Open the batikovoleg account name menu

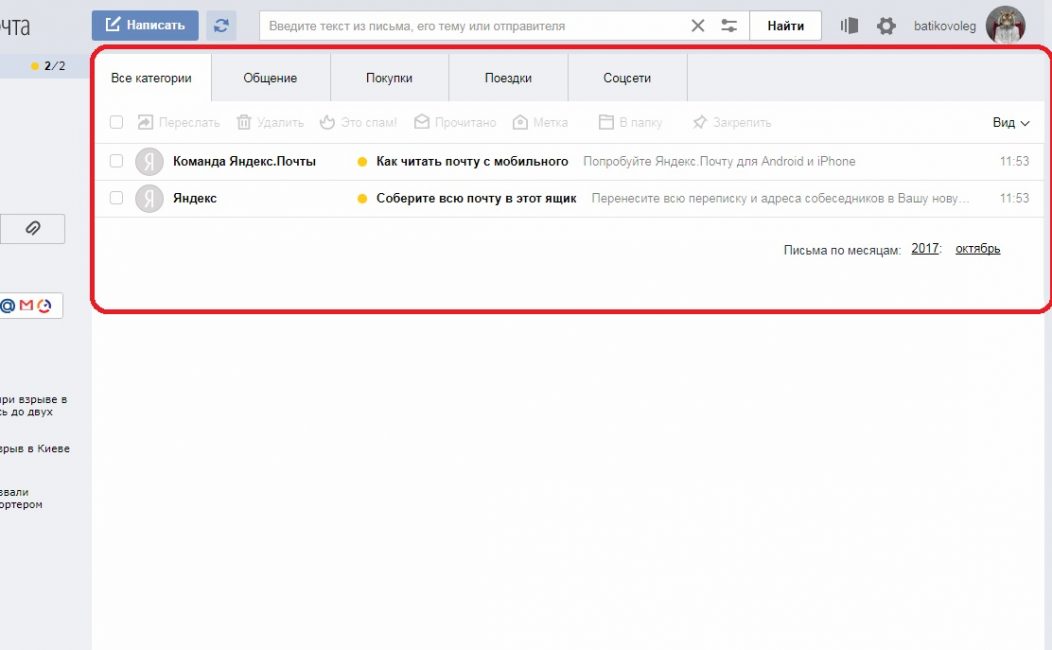point(945,26)
